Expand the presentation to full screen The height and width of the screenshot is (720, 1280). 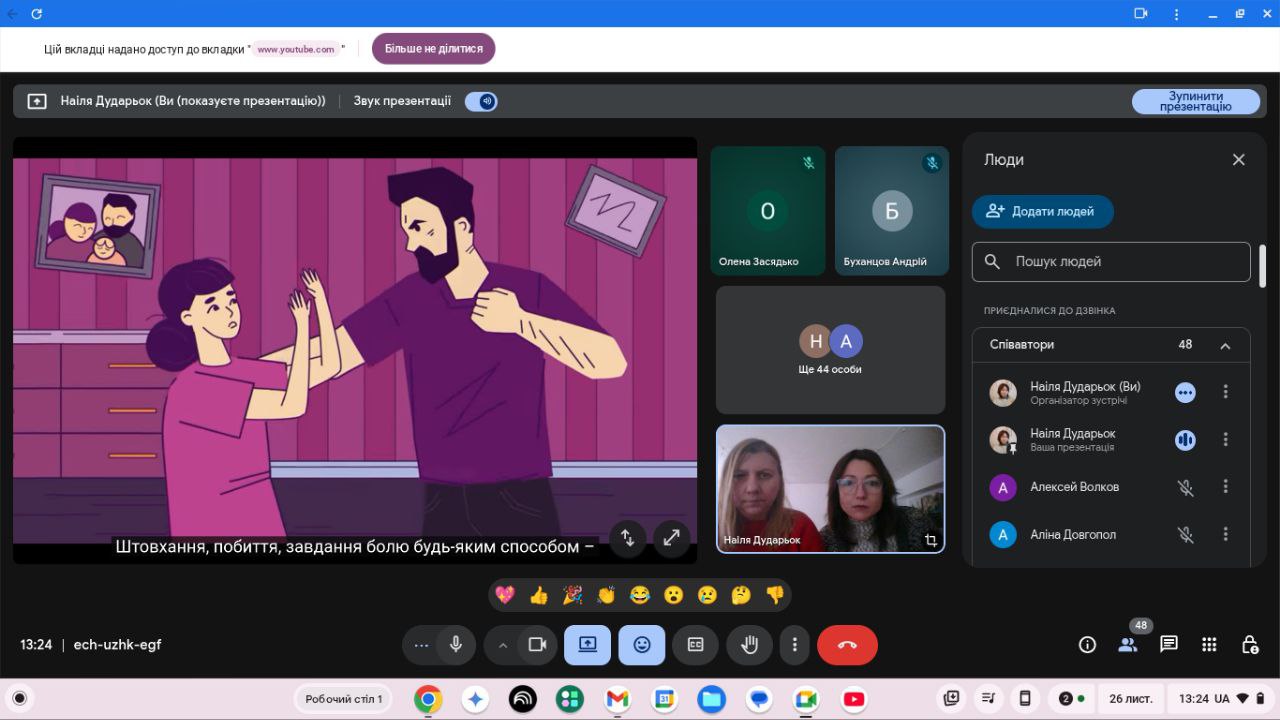[672, 538]
